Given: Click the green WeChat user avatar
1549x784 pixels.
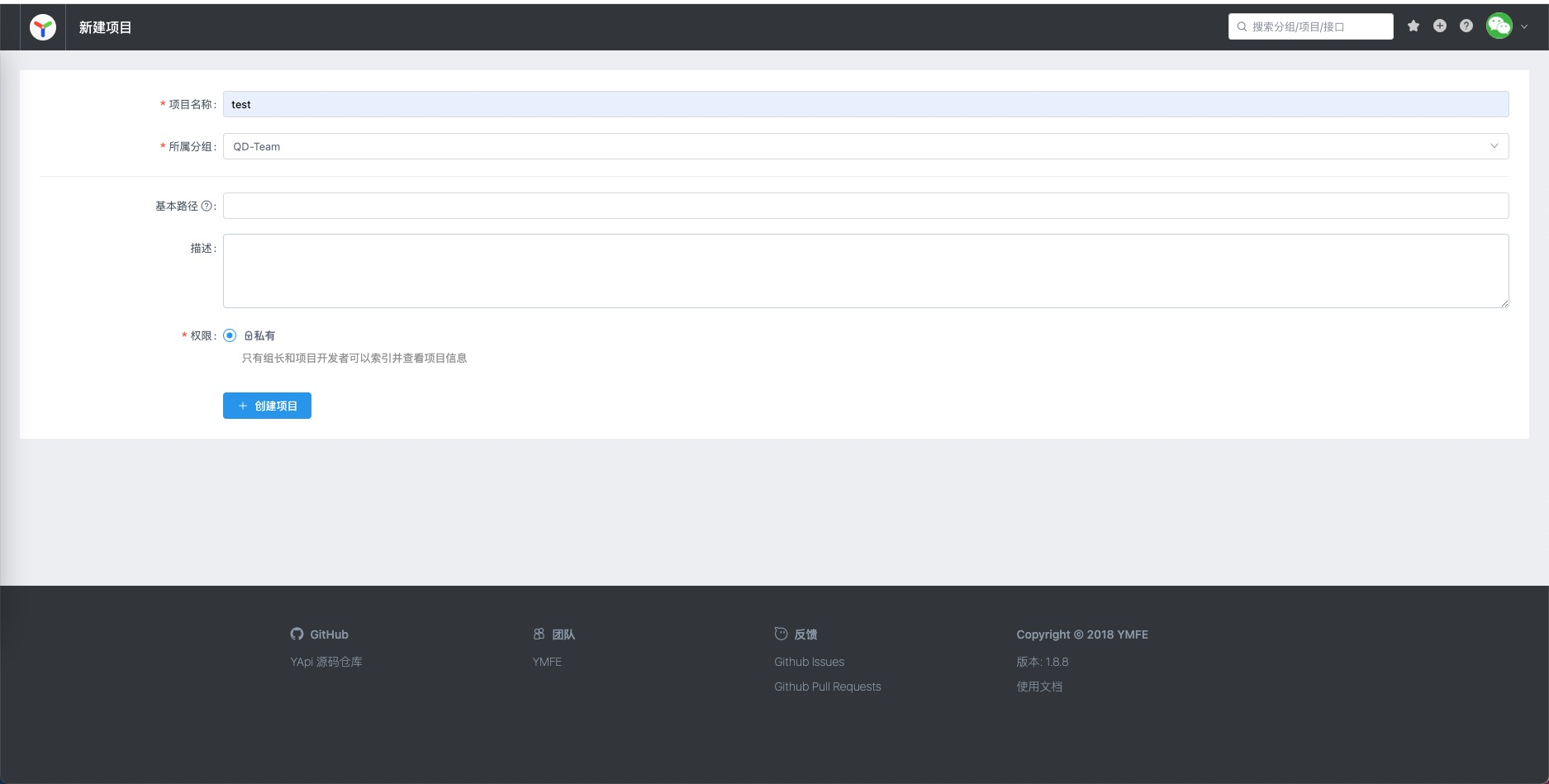Looking at the screenshot, I should pyautogui.click(x=1499, y=26).
